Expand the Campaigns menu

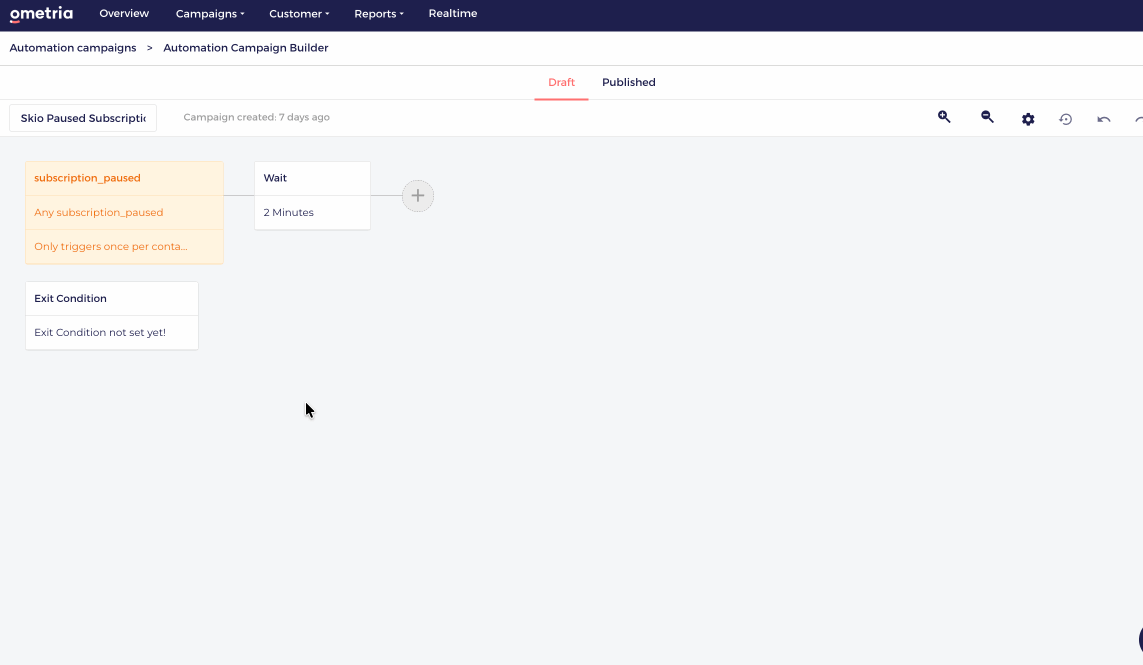click(210, 14)
